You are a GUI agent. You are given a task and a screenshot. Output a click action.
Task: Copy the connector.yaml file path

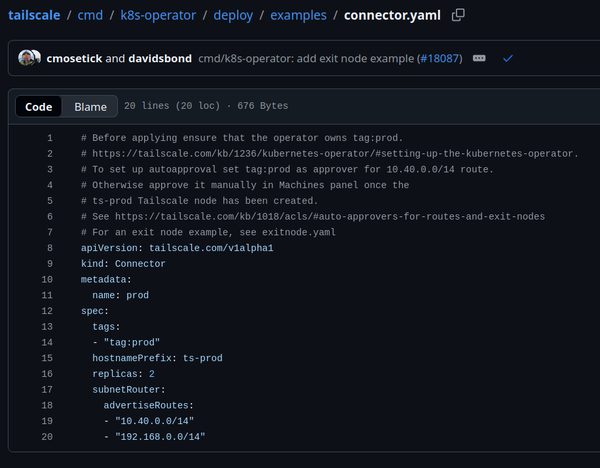[458, 15]
